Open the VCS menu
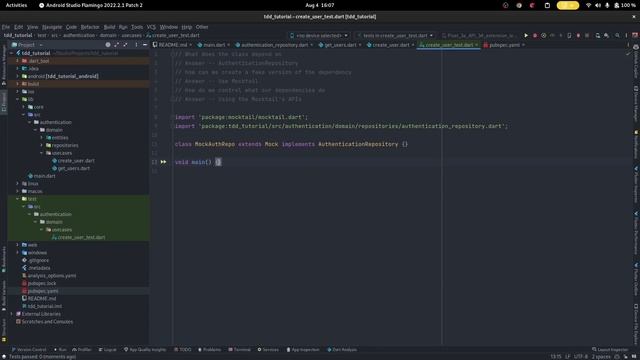This screenshot has height=360, width=640. click(151, 27)
